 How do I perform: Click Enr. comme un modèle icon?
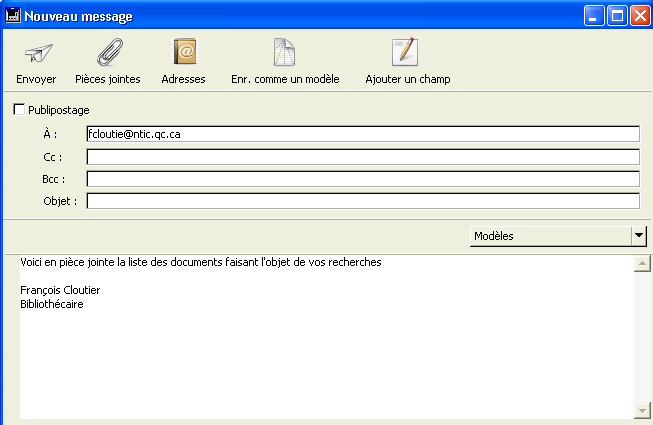(x=285, y=53)
